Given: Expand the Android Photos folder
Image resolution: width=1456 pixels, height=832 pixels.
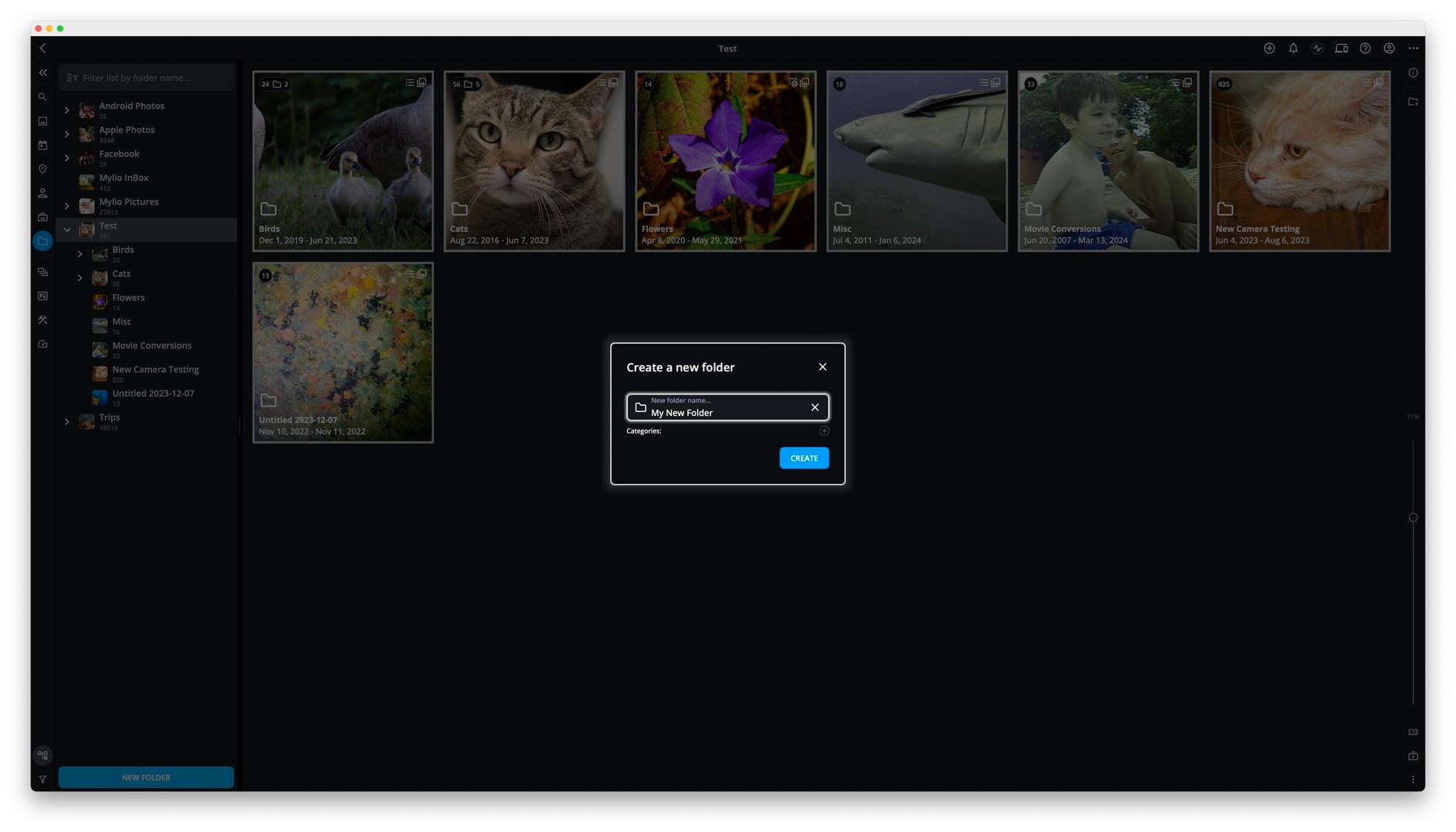Looking at the screenshot, I should coord(67,110).
